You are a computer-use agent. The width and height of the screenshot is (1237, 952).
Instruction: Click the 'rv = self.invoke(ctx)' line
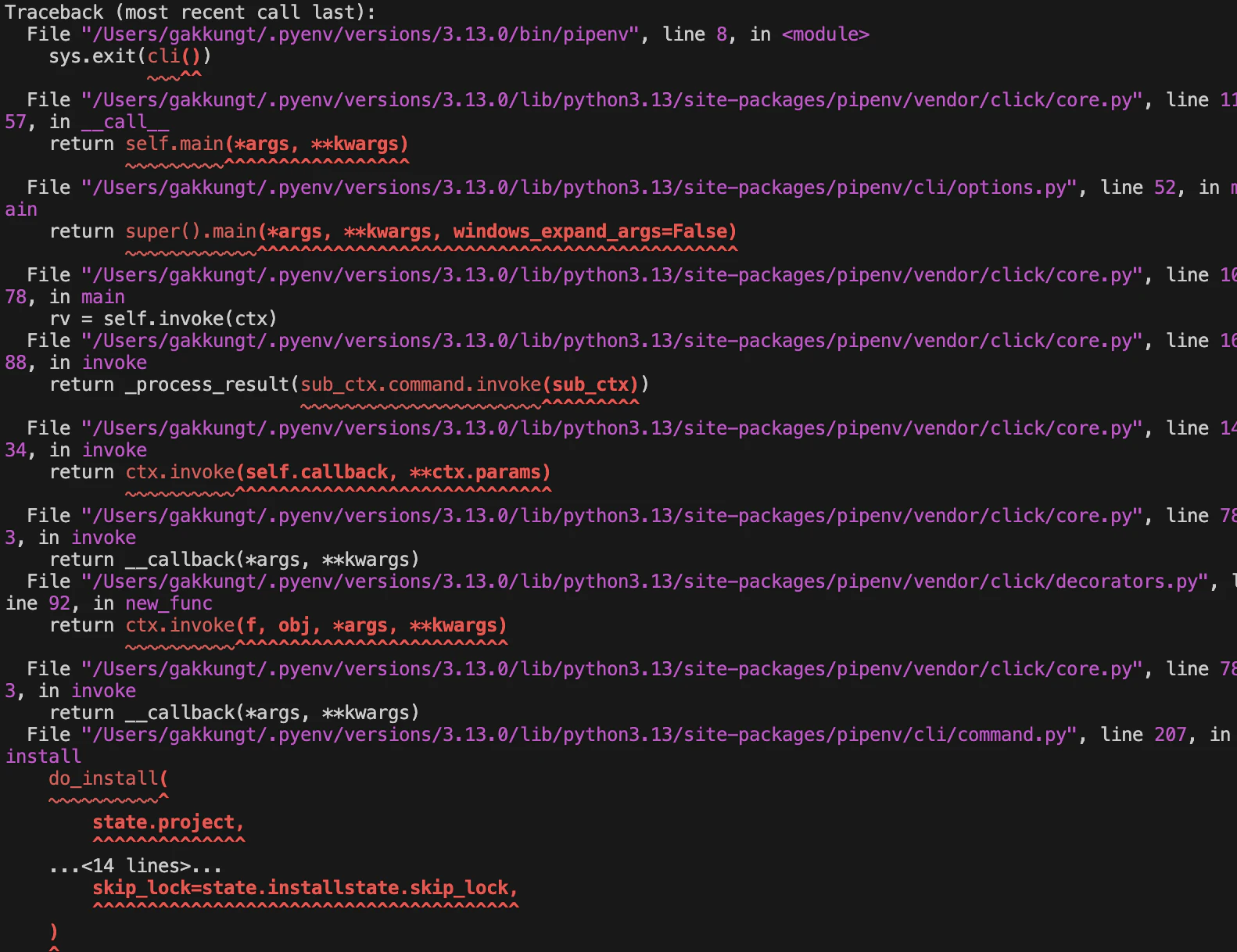[x=163, y=319]
